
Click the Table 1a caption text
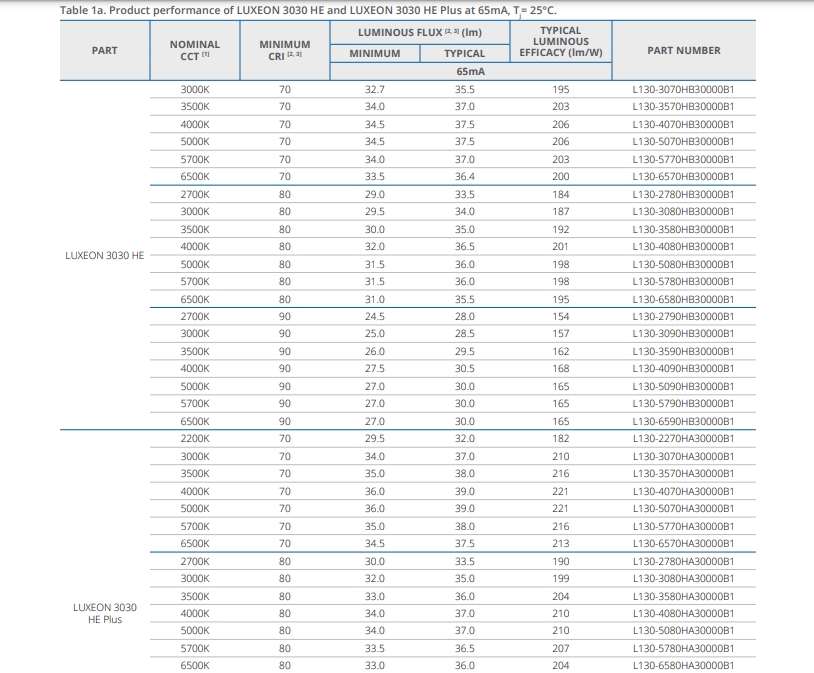(x=308, y=10)
